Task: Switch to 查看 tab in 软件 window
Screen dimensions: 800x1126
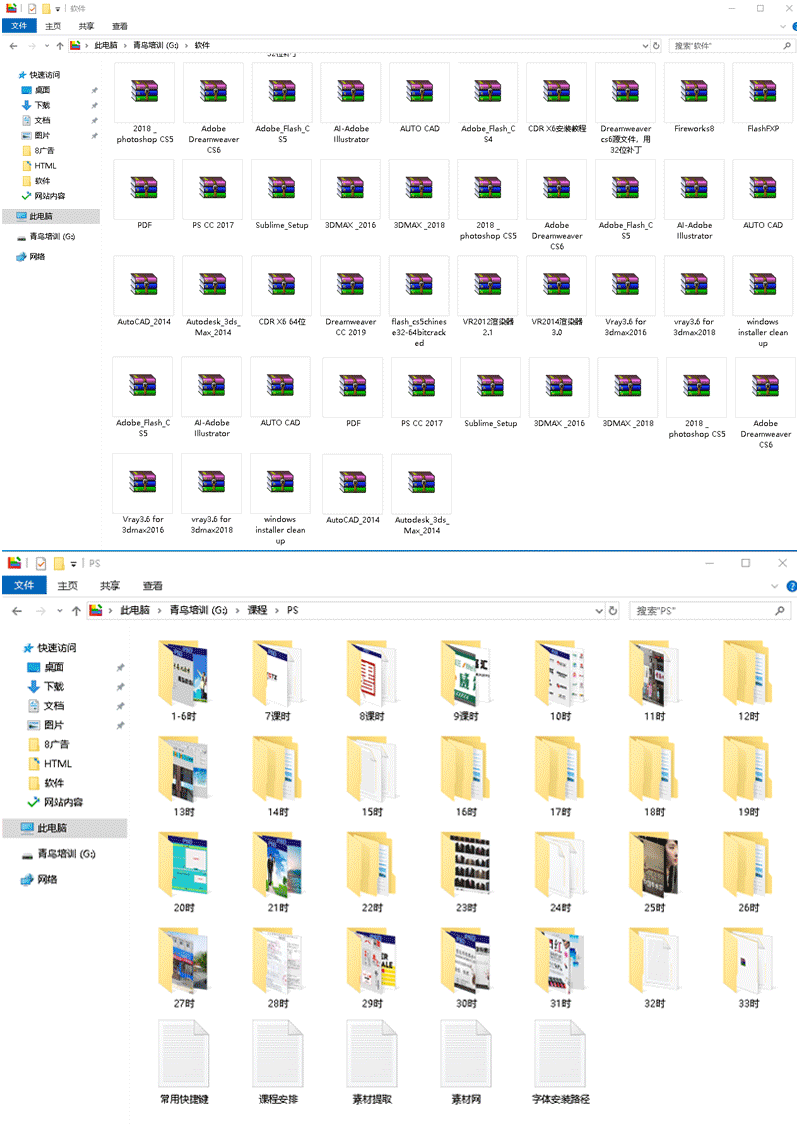Action: (120, 26)
